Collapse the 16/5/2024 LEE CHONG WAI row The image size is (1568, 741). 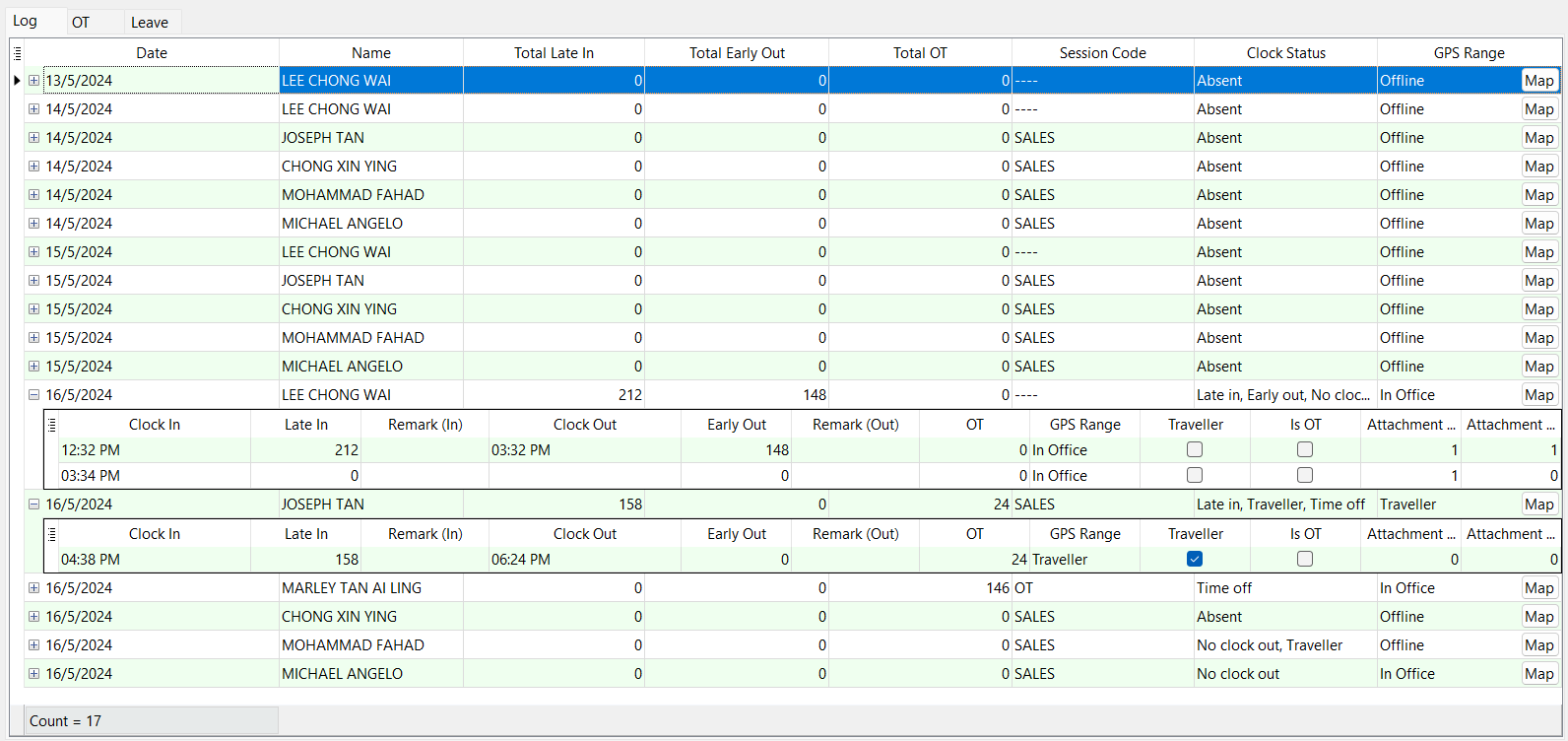coord(33,395)
